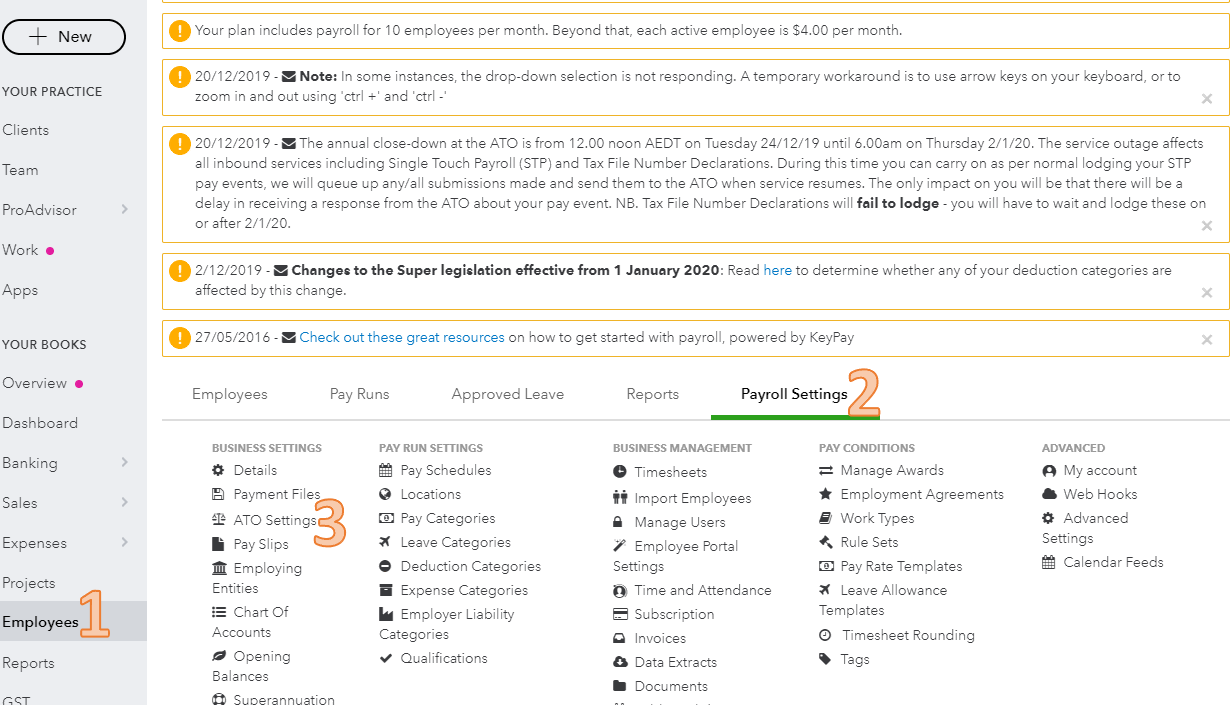Open Clients in the sidebar
This screenshot has height=705, width=1231.
pos(26,130)
